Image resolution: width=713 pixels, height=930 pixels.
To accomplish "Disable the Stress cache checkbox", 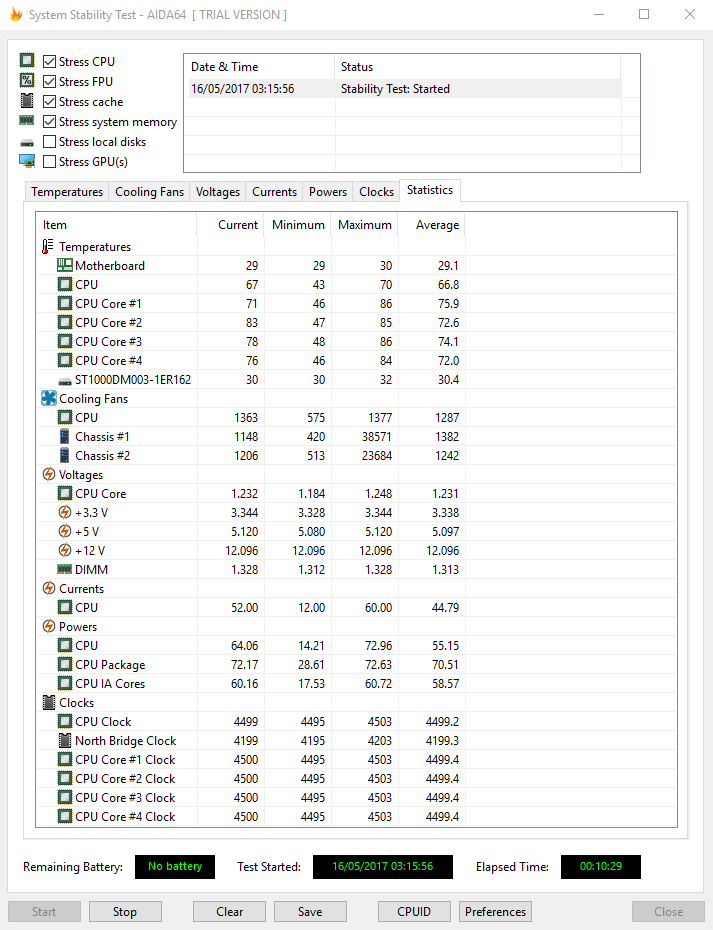I will click(x=50, y=102).
